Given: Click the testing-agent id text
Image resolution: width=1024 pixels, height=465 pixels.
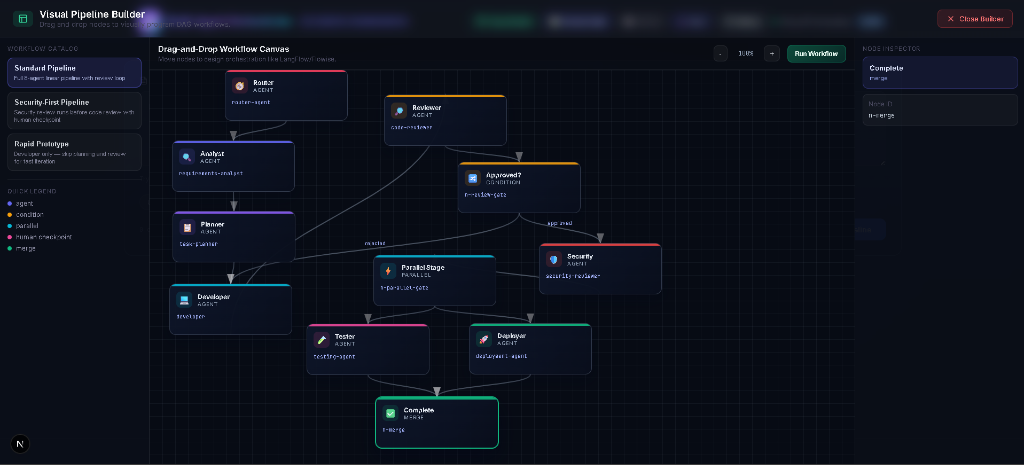Looking at the screenshot, I should point(334,356).
